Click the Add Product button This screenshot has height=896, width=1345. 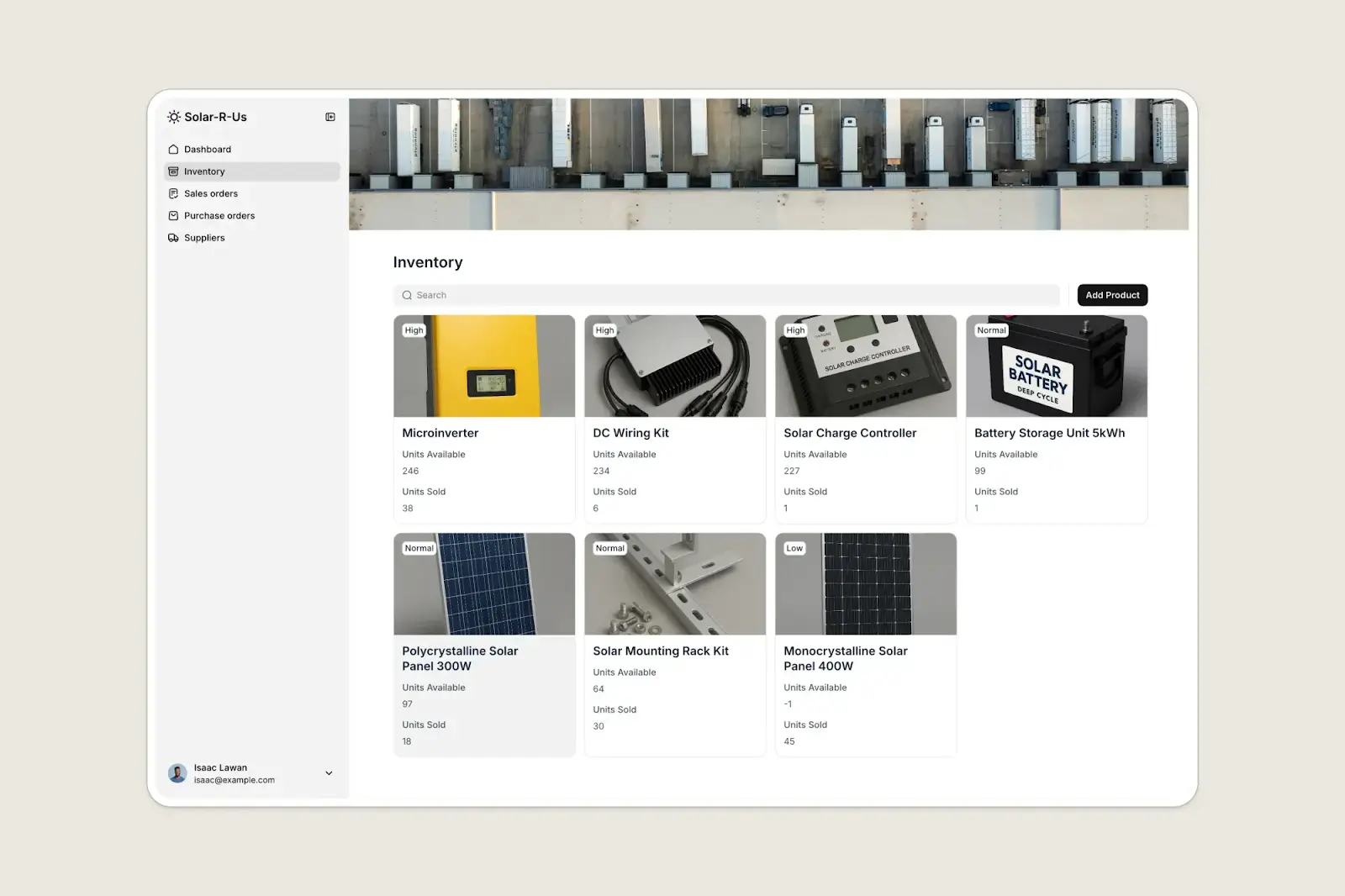(1112, 295)
